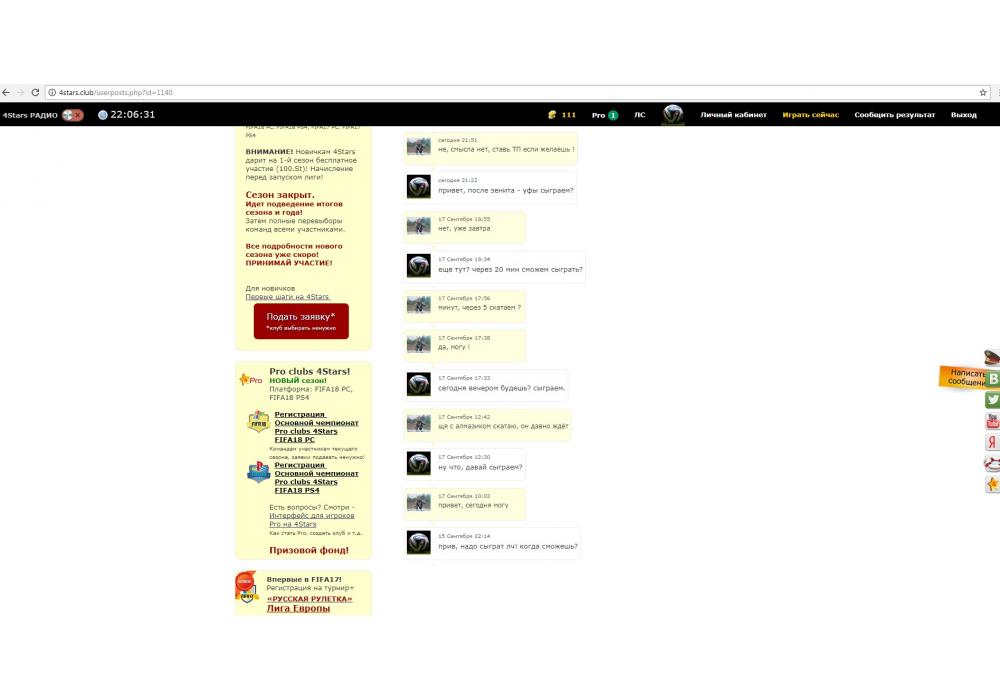
Task: Go forward with the browser forward arrow
Action: [20, 92]
